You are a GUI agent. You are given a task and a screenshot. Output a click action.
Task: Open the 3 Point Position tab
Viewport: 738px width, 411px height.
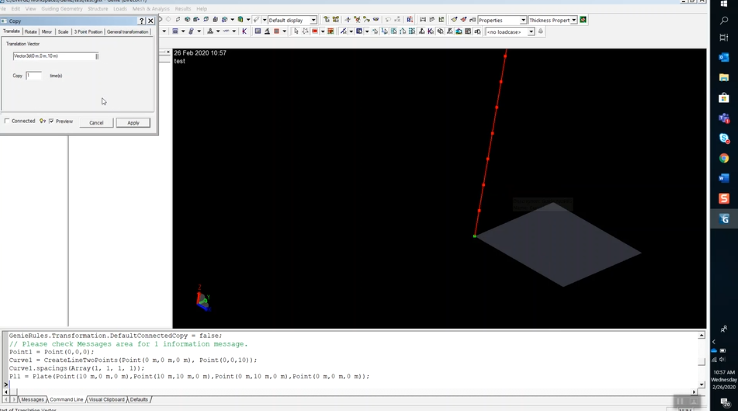88,32
